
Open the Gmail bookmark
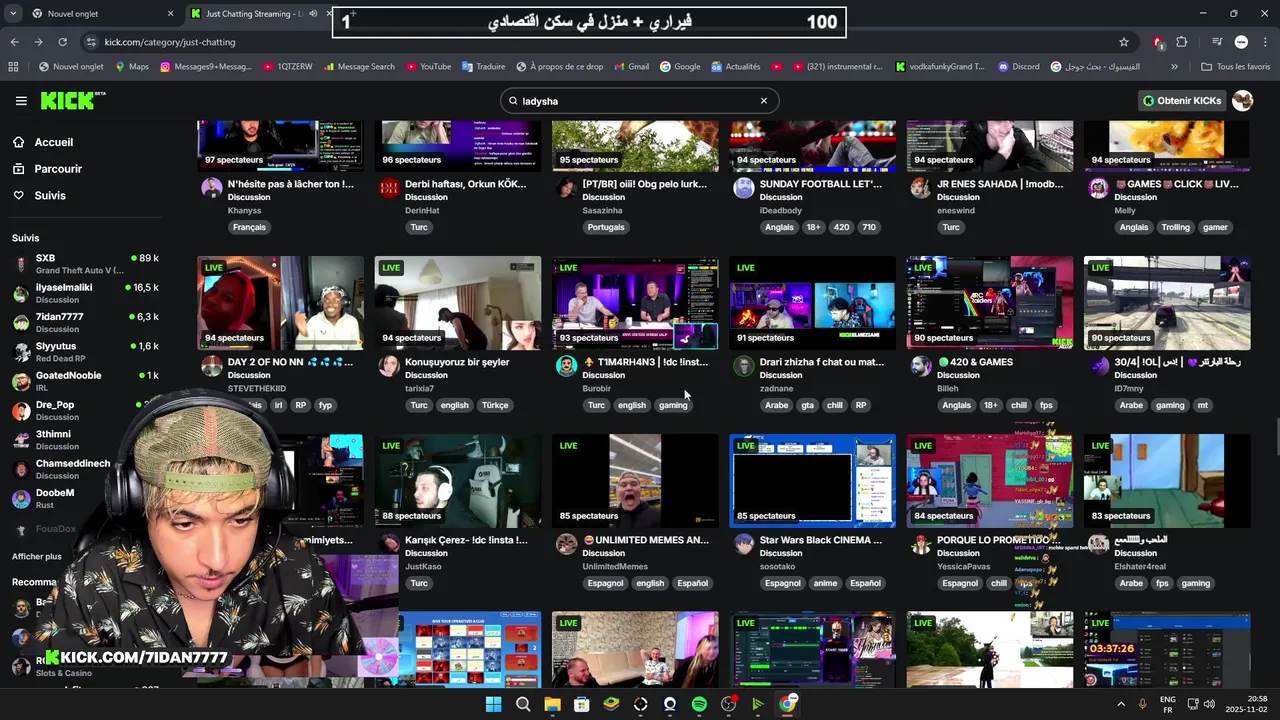click(x=631, y=67)
